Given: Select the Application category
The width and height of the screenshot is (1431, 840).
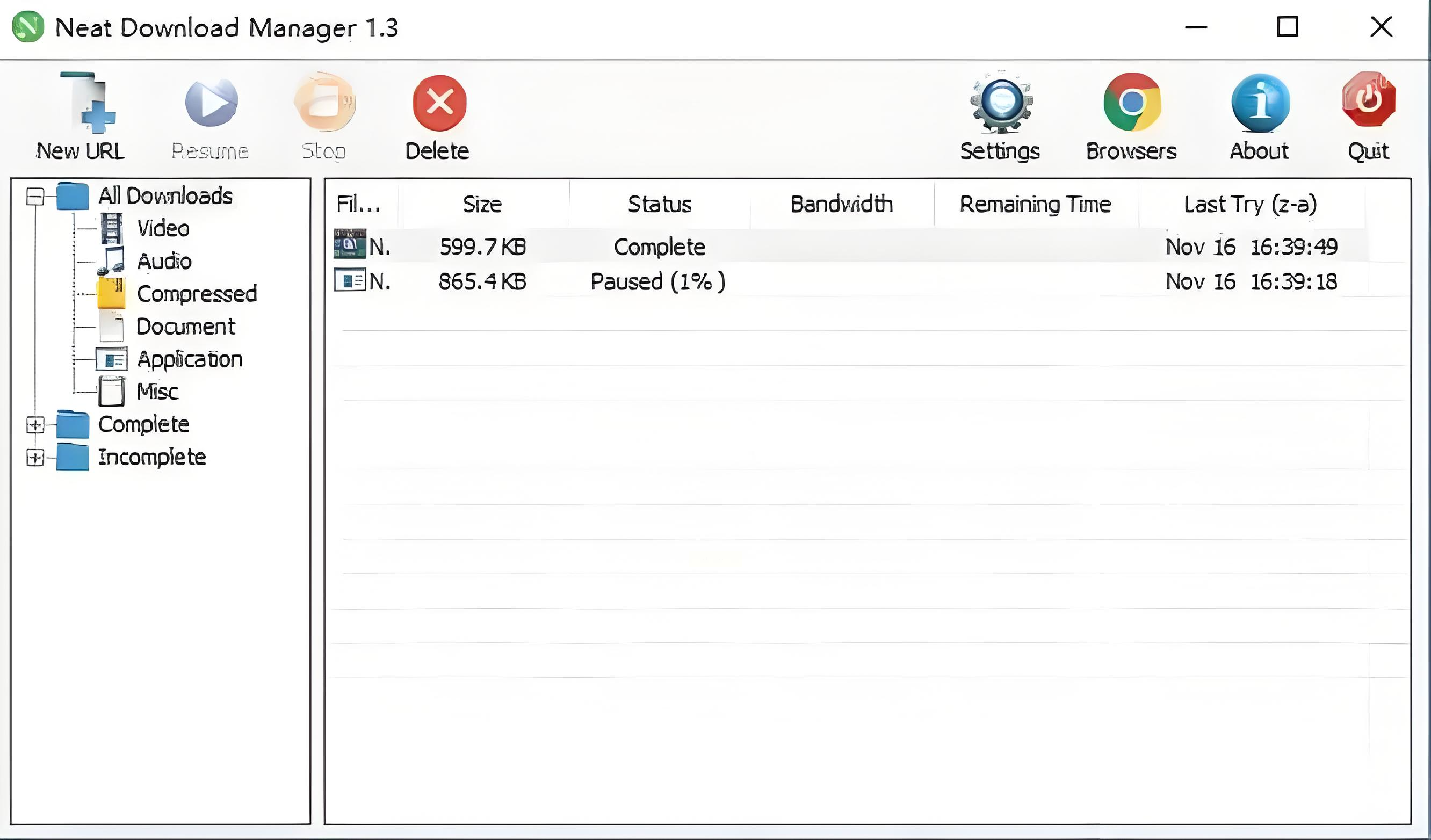Looking at the screenshot, I should 190,359.
